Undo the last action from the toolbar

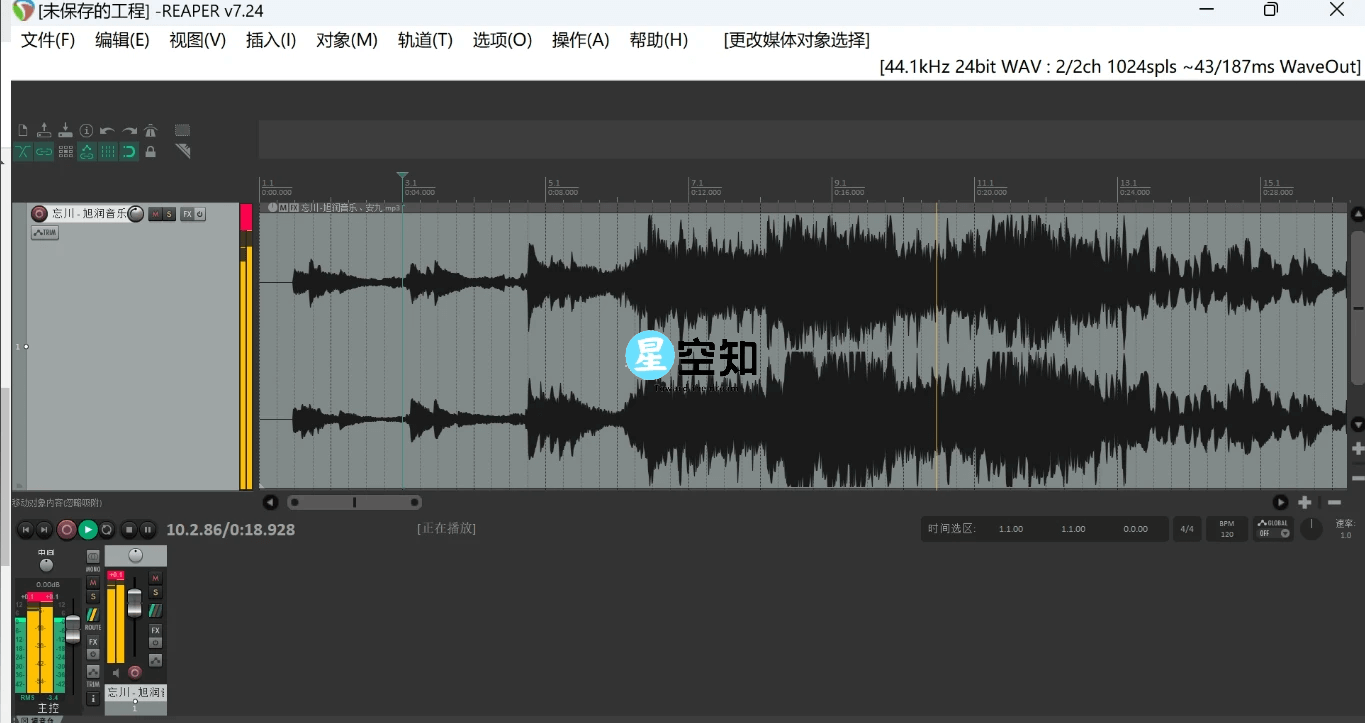(x=107, y=130)
